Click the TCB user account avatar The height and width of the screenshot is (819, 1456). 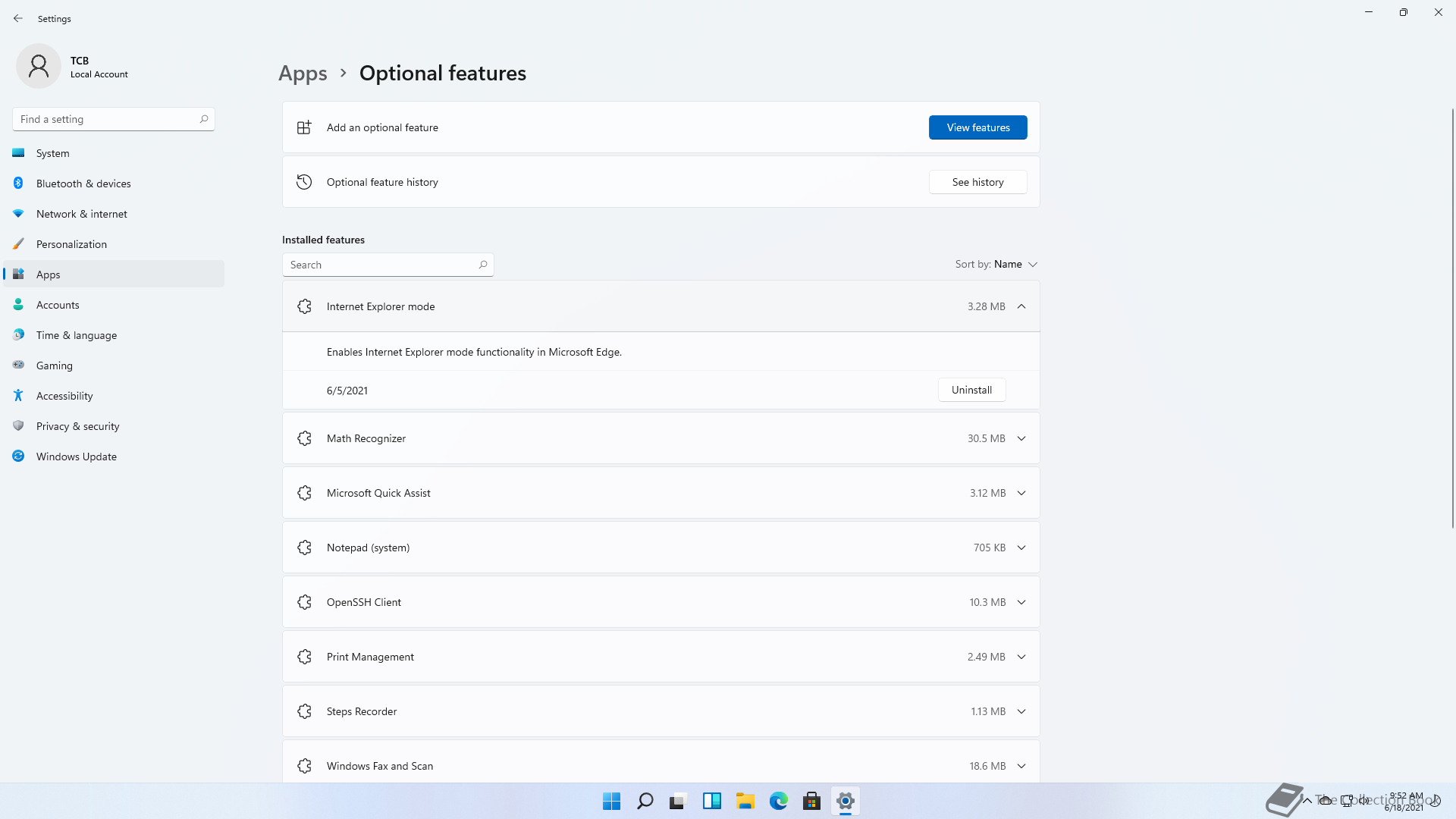click(x=39, y=67)
